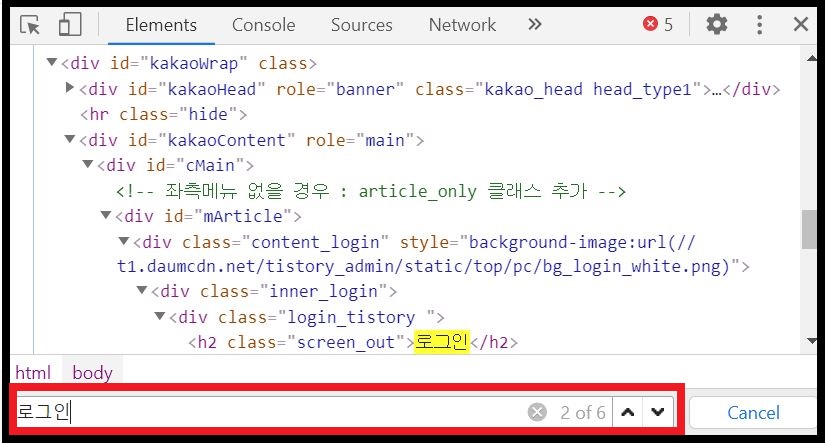Image resolution: width=825 pixels, height=443 pixels.
Task: Click the '2 of 6' match counter
Action: (583, 412)
